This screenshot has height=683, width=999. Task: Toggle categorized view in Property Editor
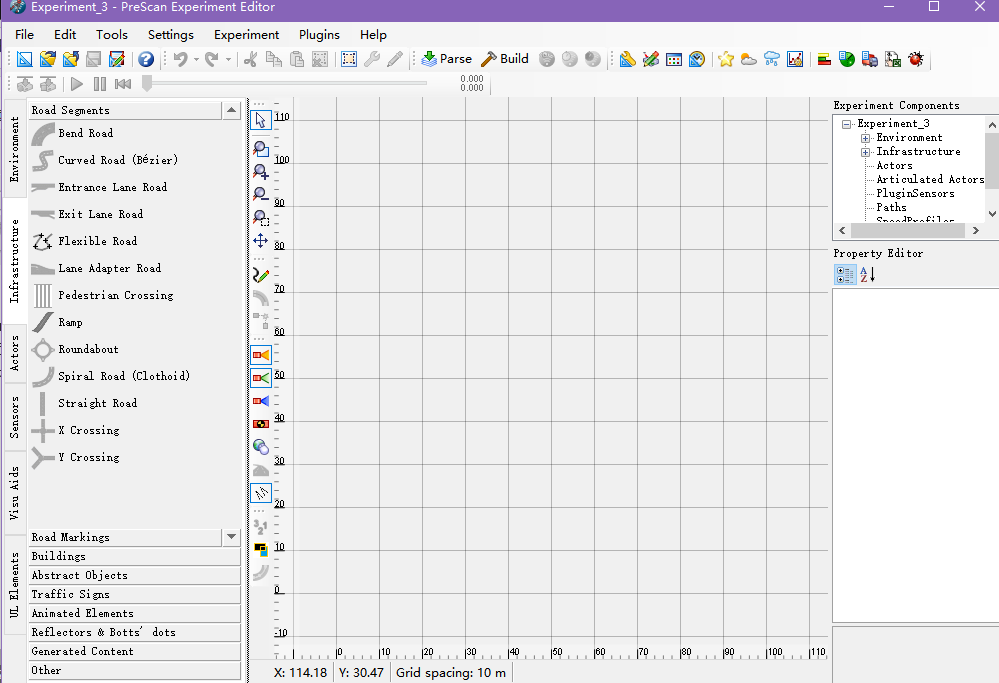pos(845,275)
